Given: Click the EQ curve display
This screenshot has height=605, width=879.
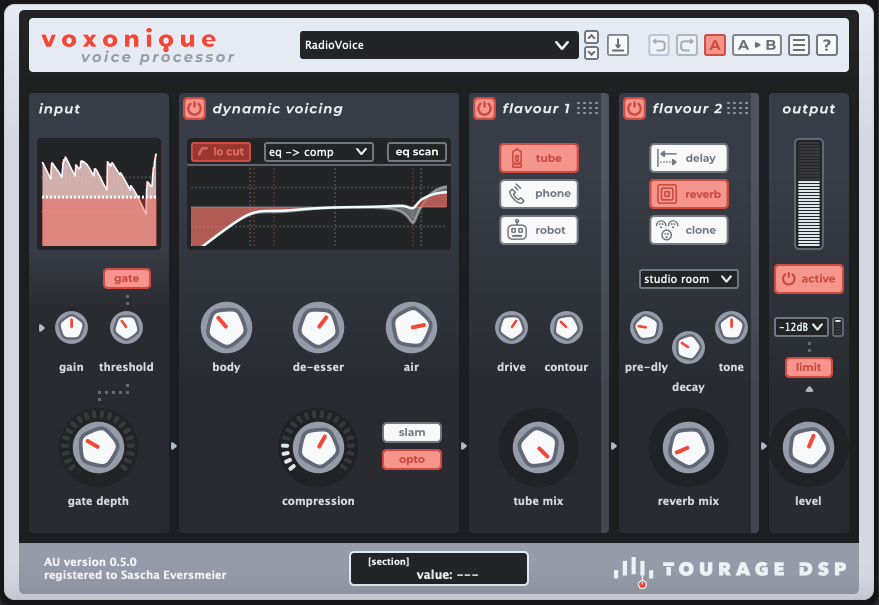Looking at the screenshot, I should (x=319, y=207).
